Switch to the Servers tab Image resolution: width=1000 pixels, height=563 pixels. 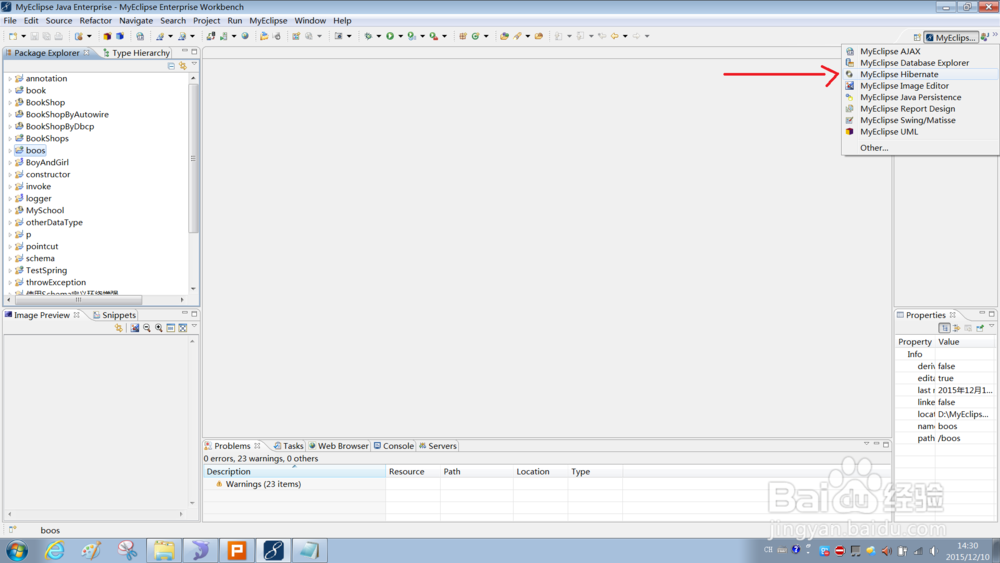click(438, 446)
